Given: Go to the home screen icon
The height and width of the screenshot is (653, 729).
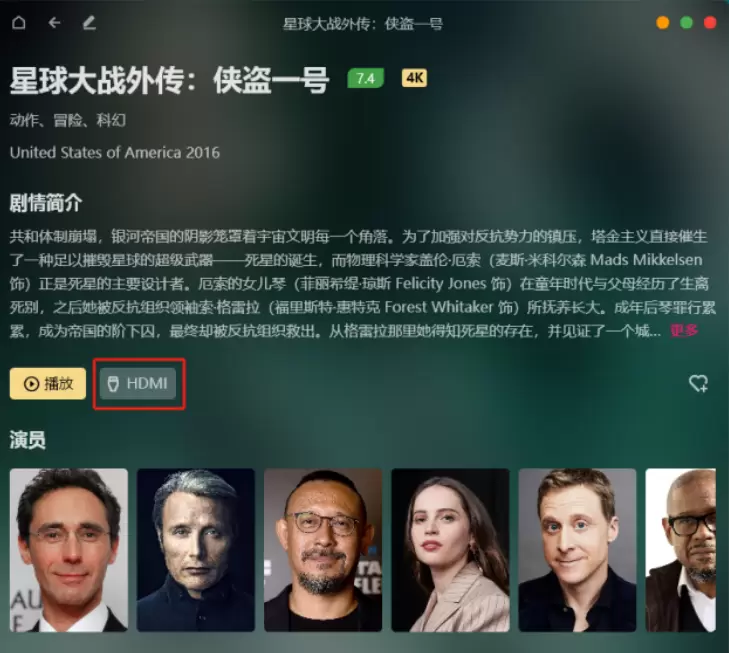Looking at the screenshot, I should 19,22.
